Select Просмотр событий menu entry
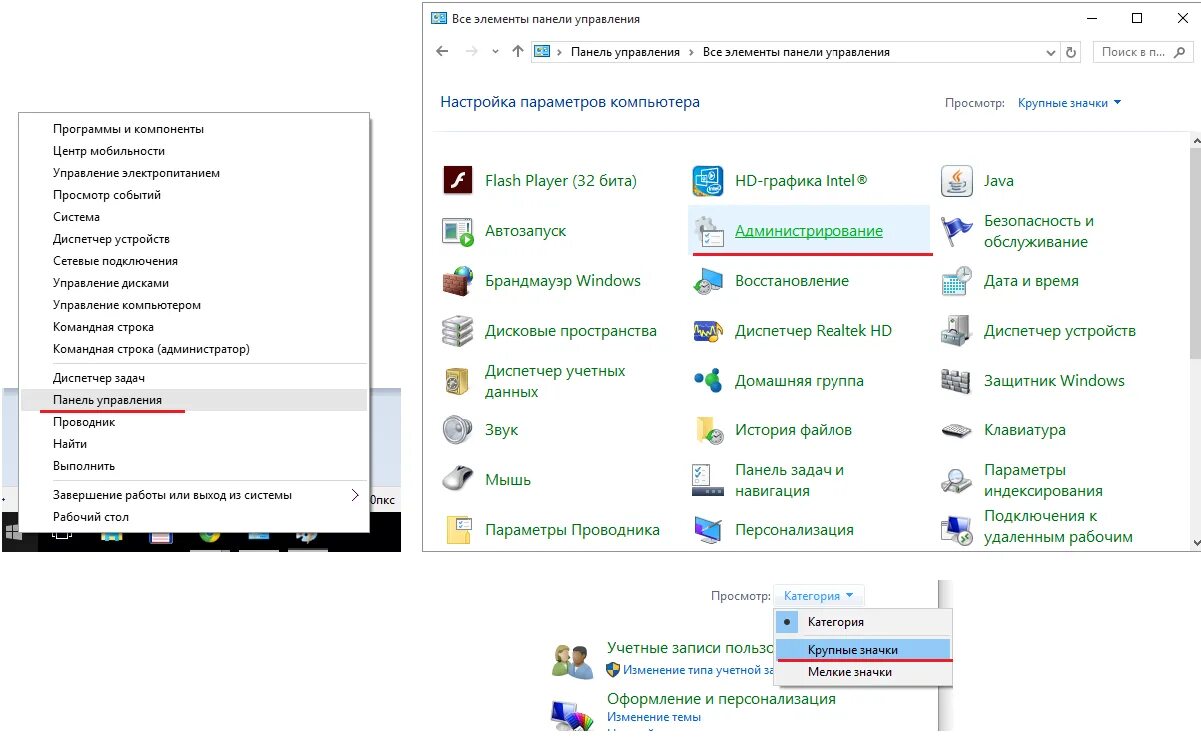The height and width of the screenshot is (740, 1201). click(195, 195)
